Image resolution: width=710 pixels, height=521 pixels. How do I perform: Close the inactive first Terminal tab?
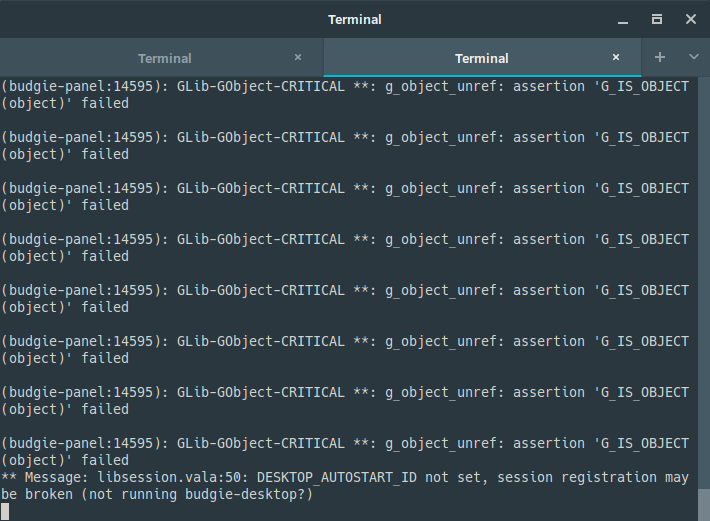[298, 57]
